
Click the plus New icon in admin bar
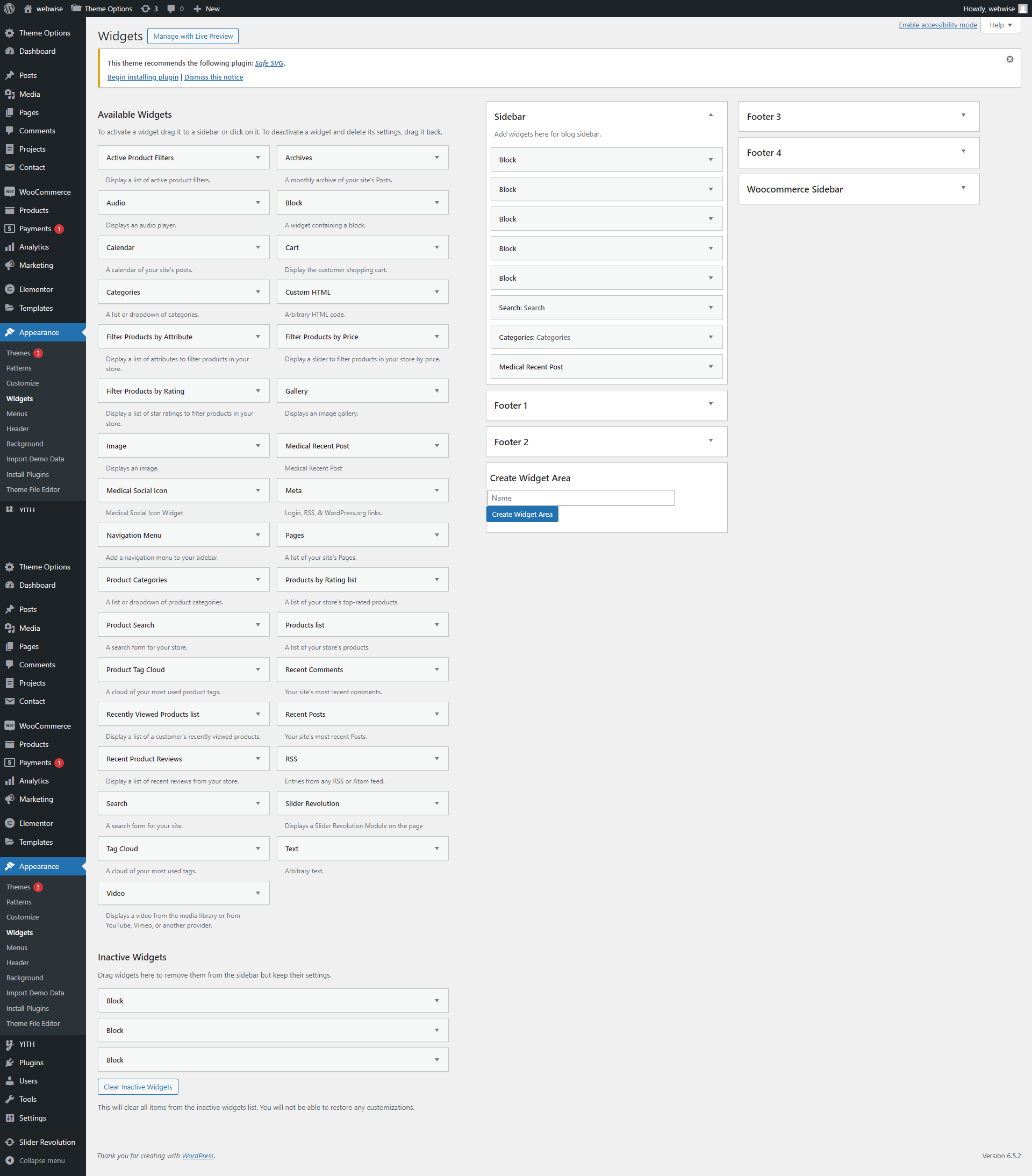click(x=197, y=9)
